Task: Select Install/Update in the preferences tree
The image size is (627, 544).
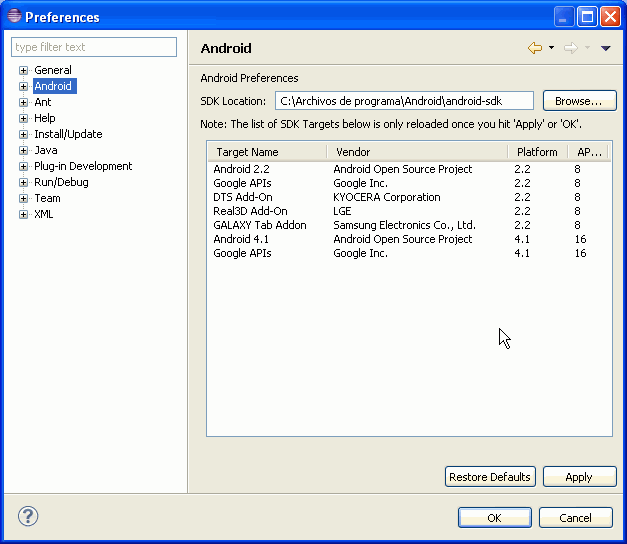Action: tap(68, 134)
